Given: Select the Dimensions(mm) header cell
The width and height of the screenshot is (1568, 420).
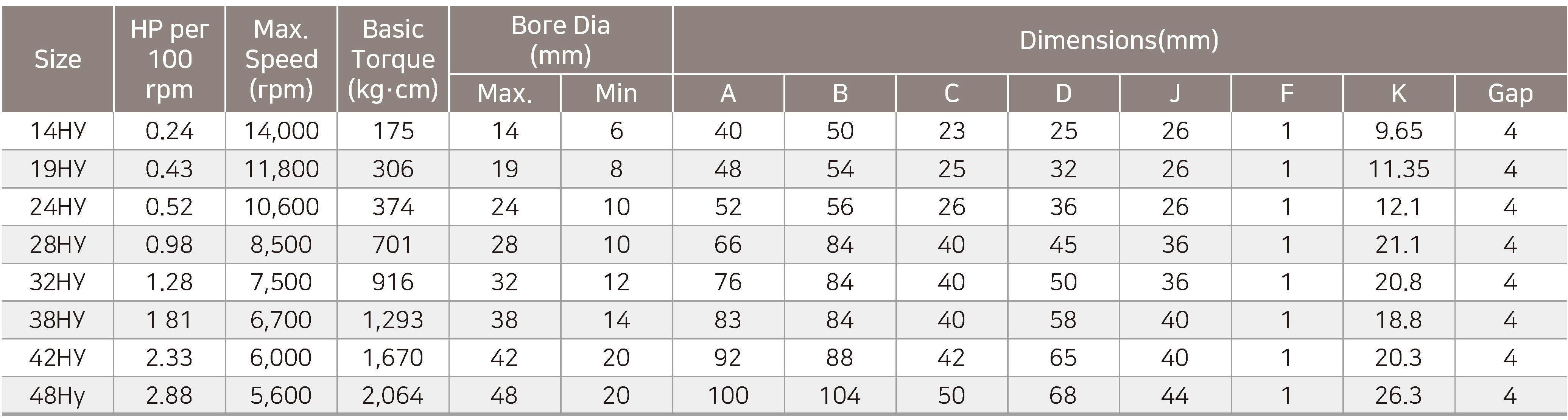Looking at the screenshot, I should (1119, 40).
